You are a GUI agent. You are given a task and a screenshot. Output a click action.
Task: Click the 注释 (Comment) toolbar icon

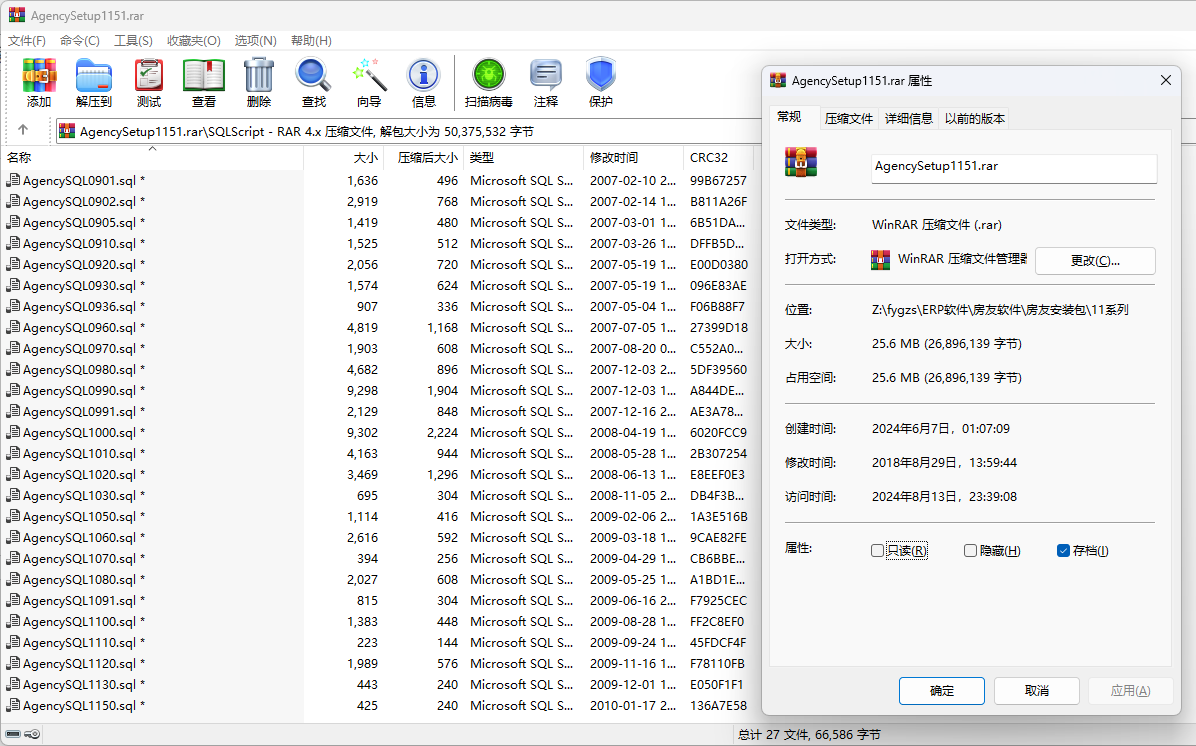click(545, 76)
